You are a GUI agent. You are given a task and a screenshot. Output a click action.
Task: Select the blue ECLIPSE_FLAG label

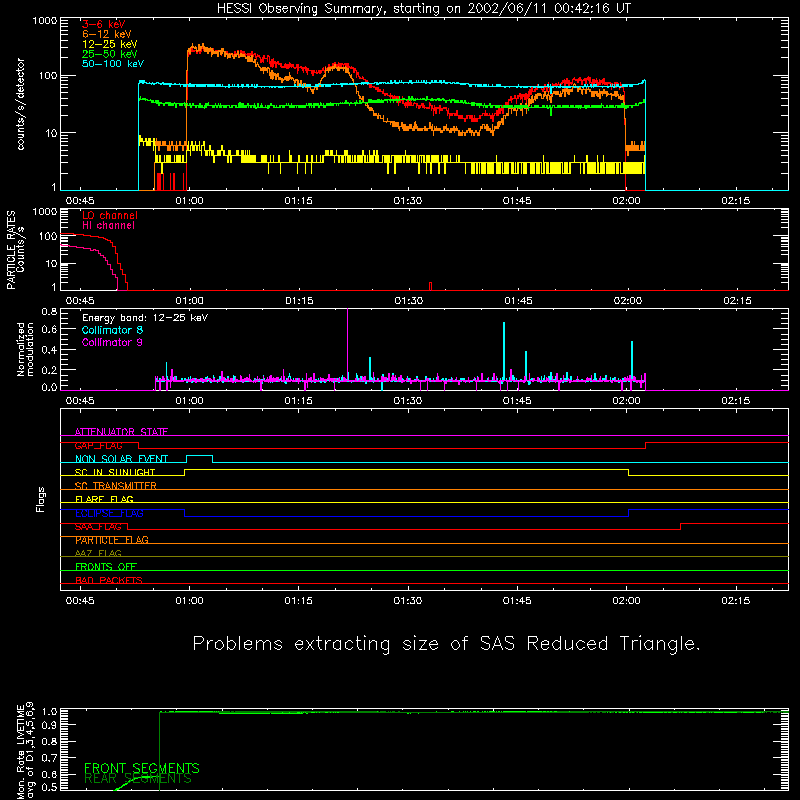point(109,513)
